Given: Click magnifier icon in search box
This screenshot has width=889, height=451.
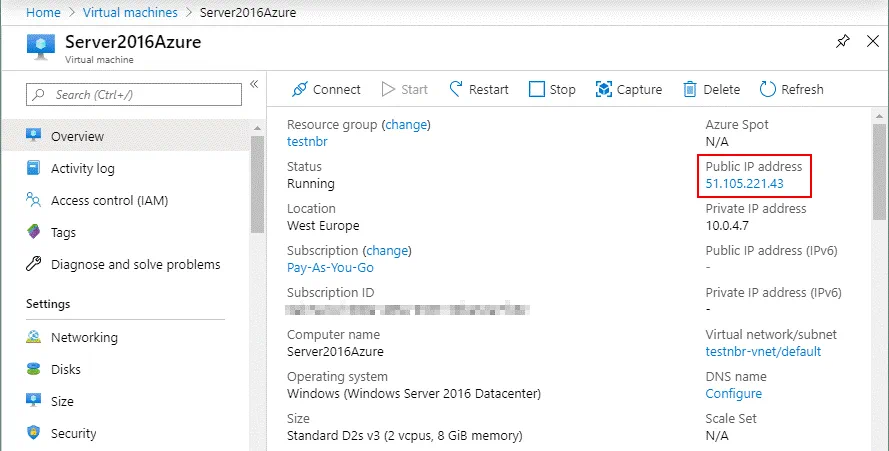Looking at the screenshot, I should point(39,95).
